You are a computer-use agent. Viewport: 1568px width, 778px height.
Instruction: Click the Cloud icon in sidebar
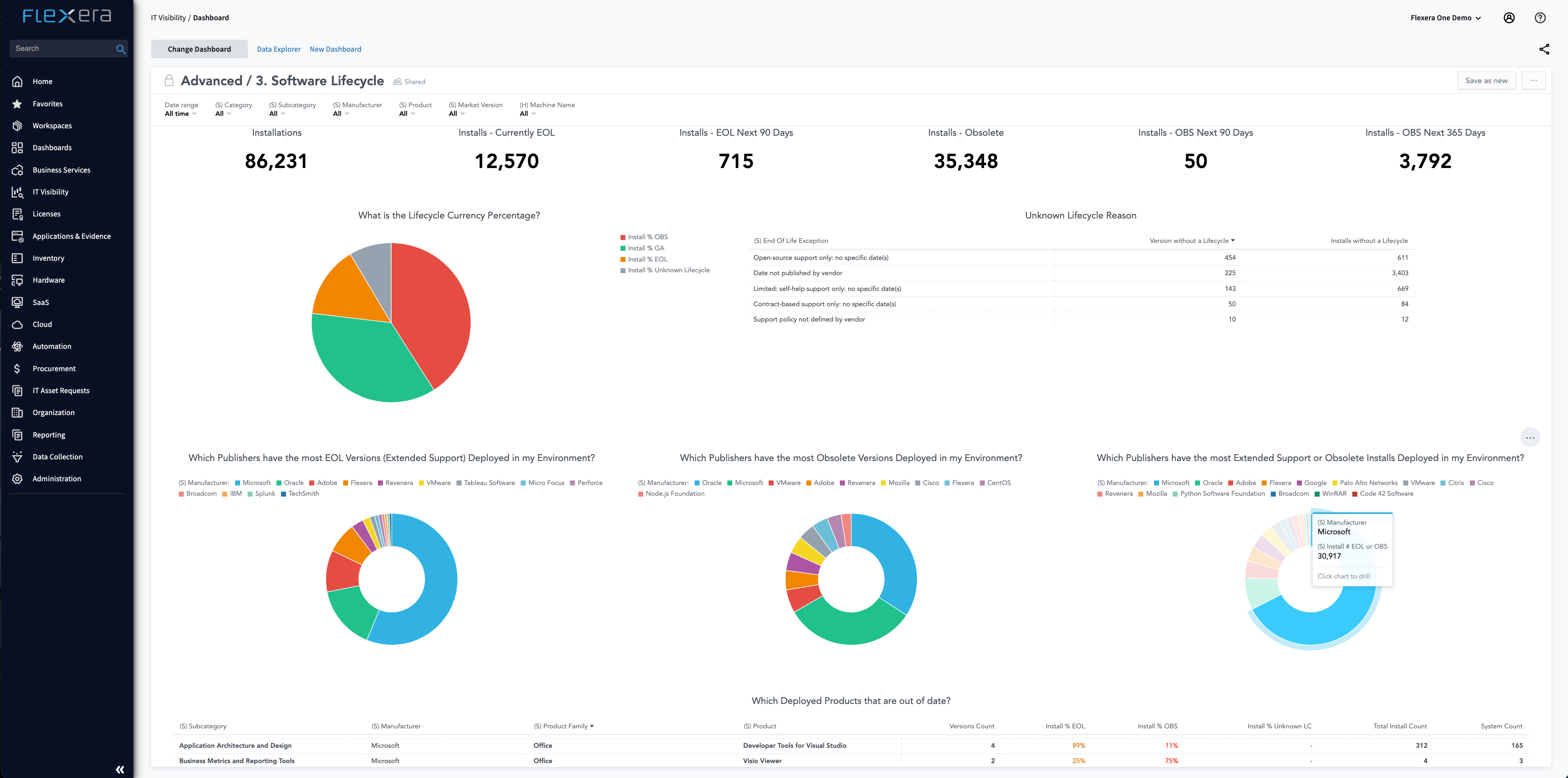point(17,324)
